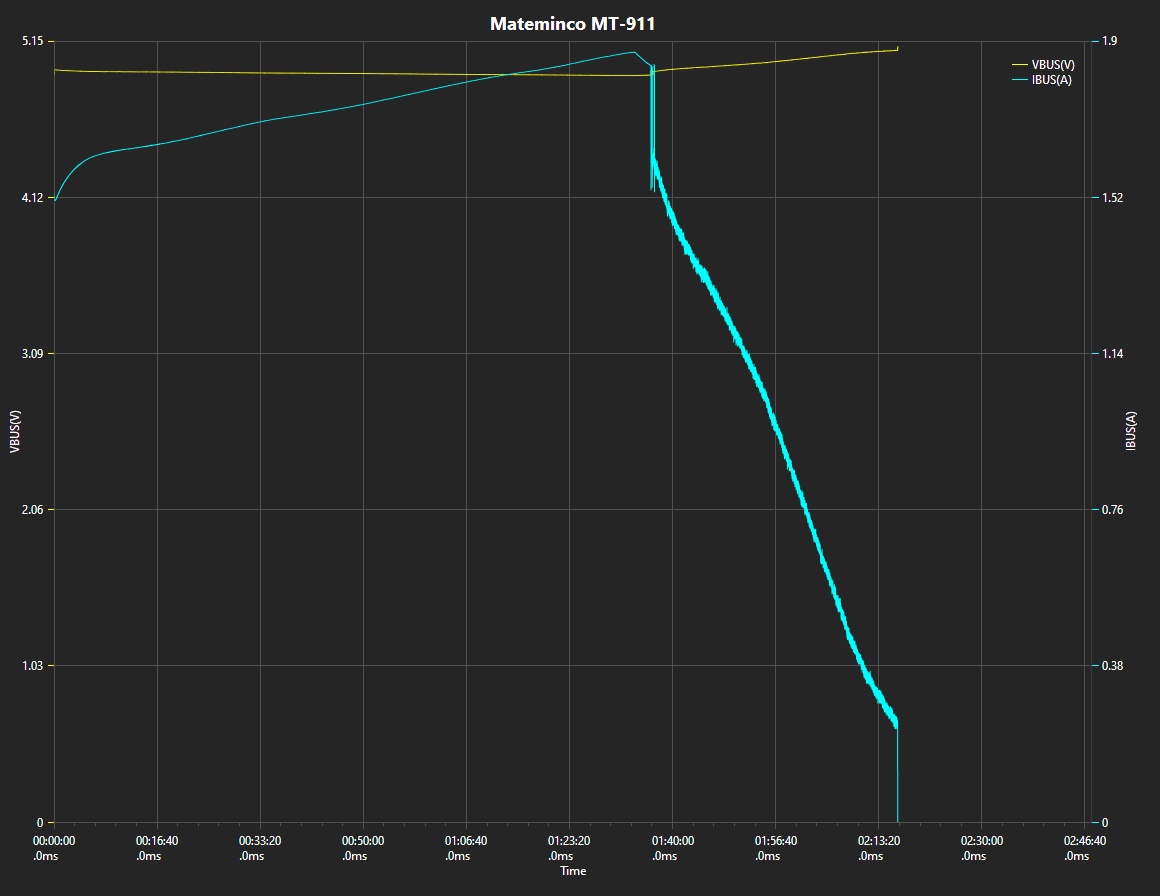Image resolution: width=1160 pixels, height=896 pixels.
Task: Click the final IBUS vertical drop to zero
Action: point(897,773)
